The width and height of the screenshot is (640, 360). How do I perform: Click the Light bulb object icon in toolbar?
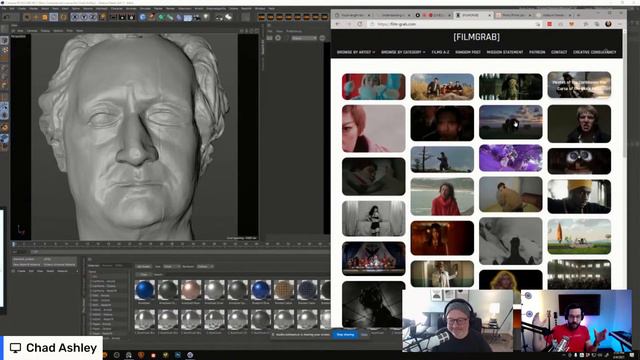point(206,17)
